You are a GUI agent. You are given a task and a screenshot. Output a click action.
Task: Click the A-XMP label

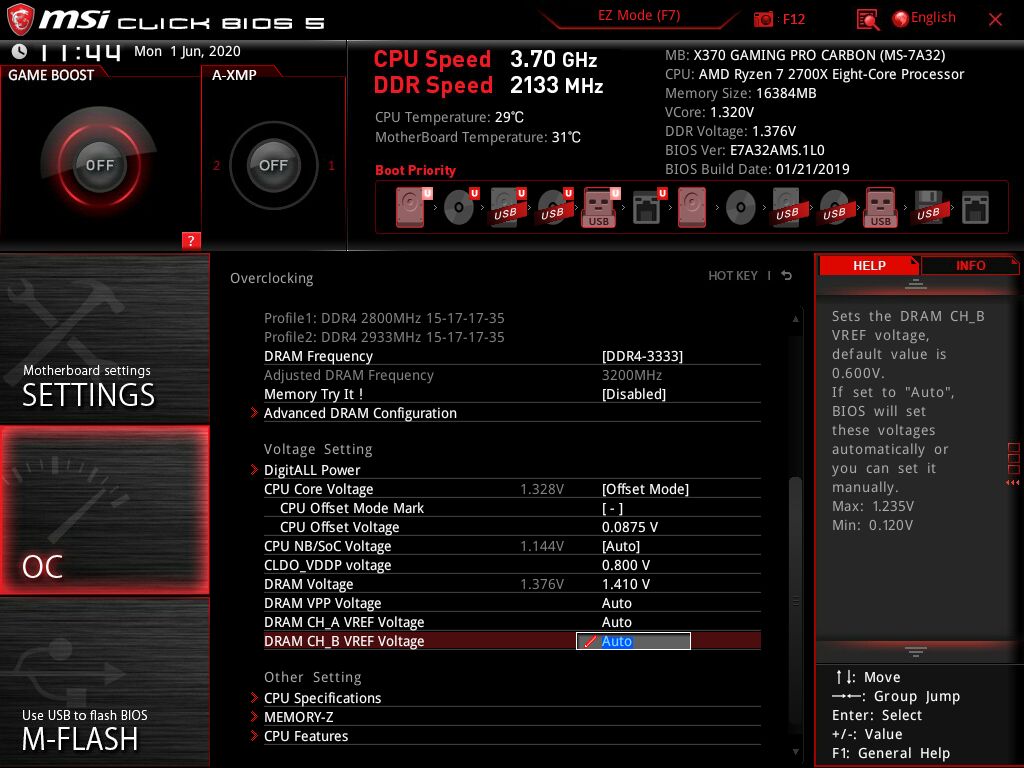(x=234, y=75)
